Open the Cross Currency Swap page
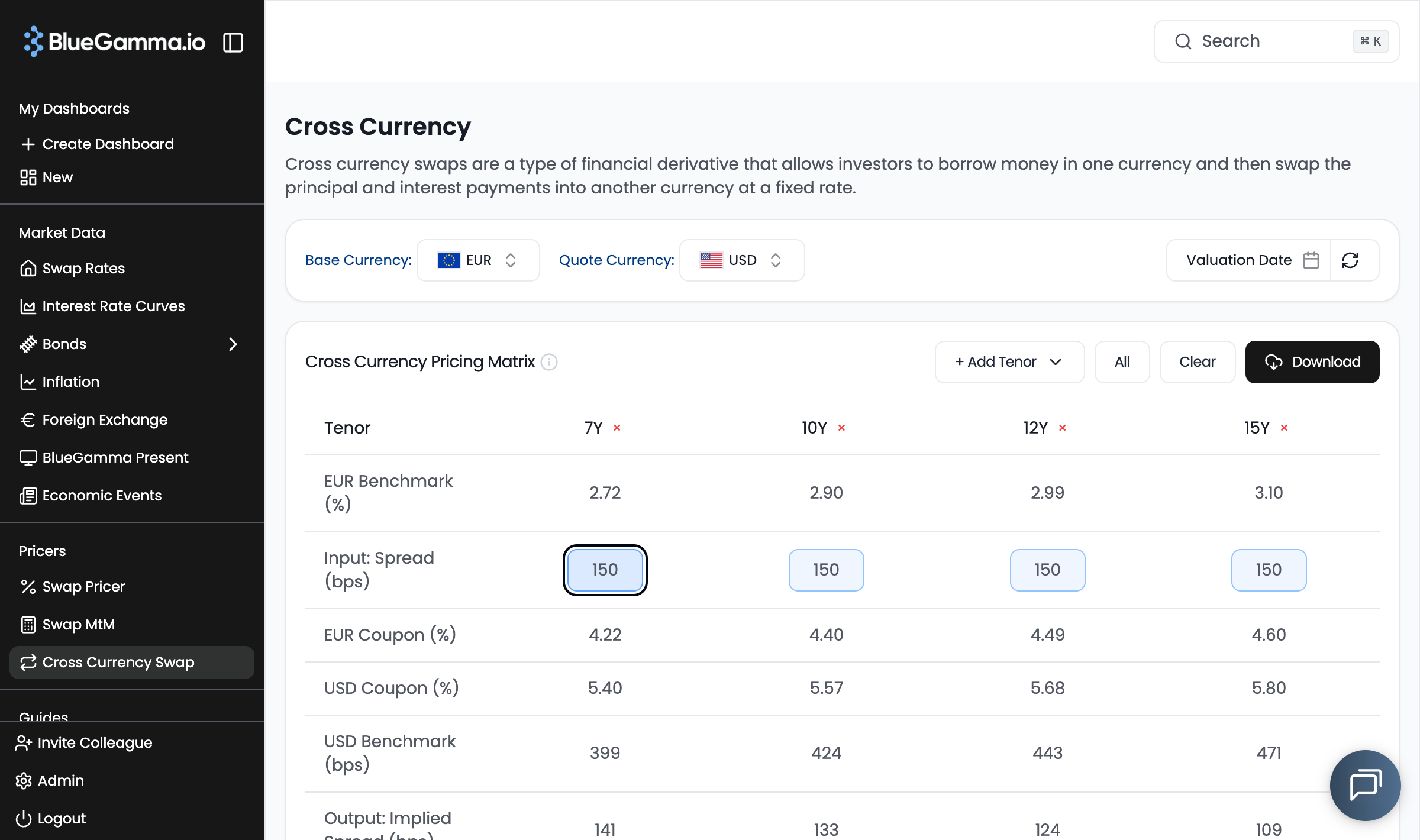 (118, 662)
